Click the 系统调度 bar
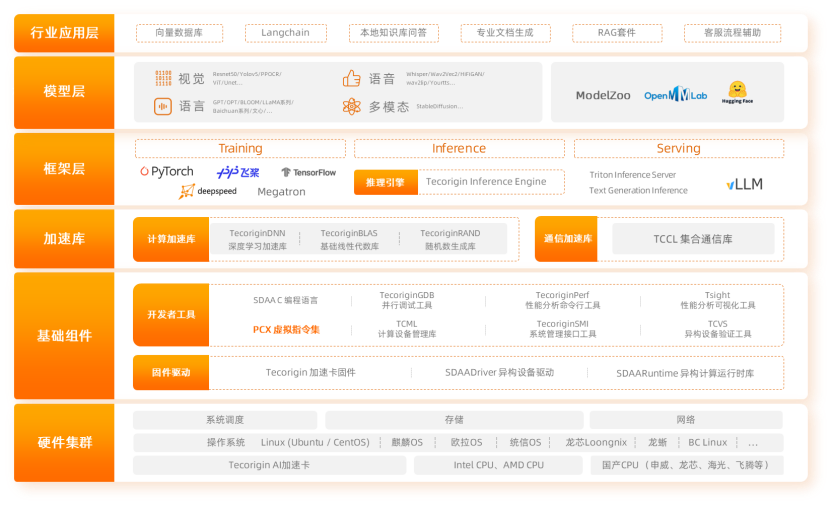Image resolution: width=832 pixels, height=506 pixels. click(x=225, y=420)
